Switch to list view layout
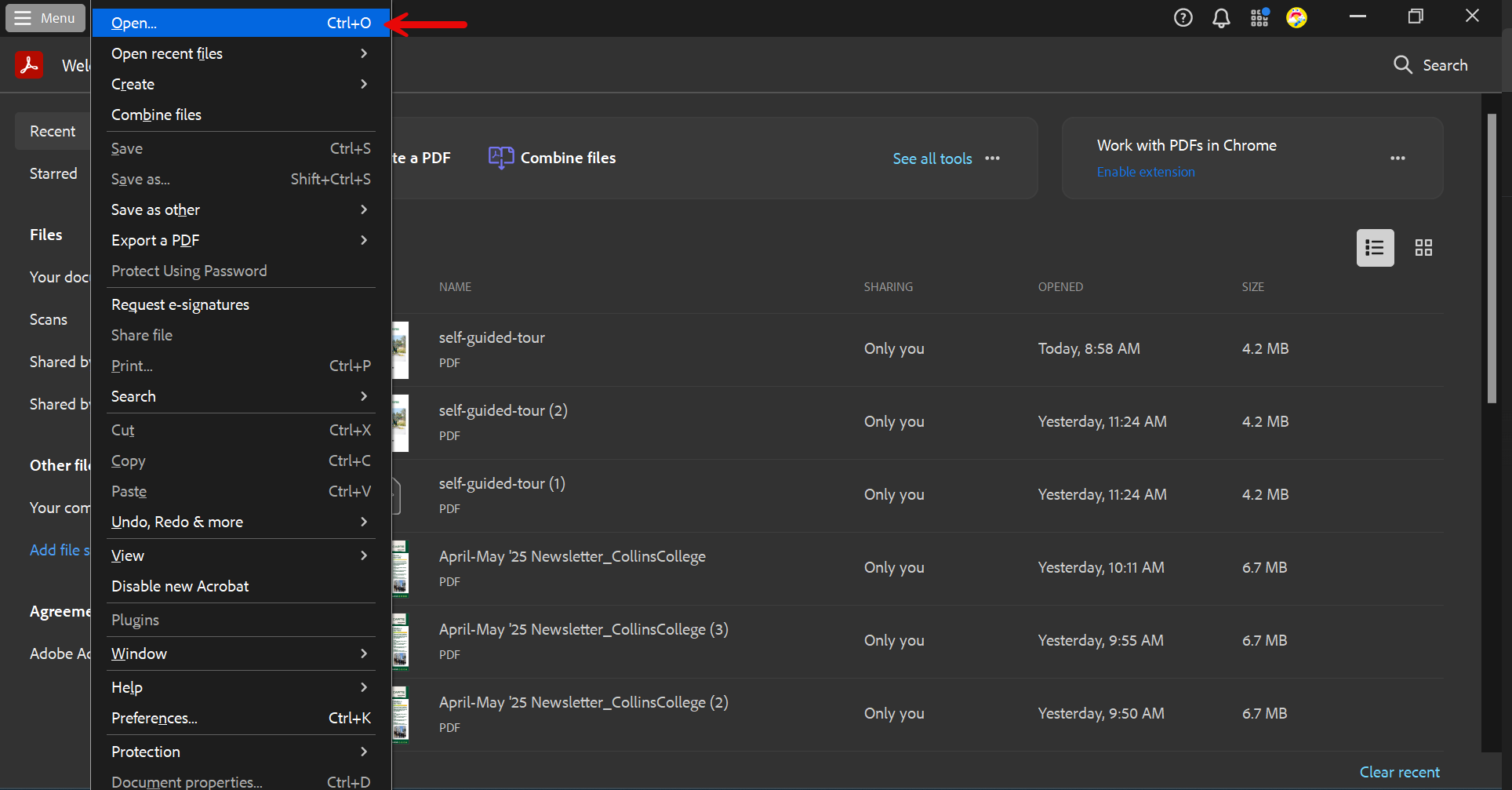 click(x=1375, y=248)
